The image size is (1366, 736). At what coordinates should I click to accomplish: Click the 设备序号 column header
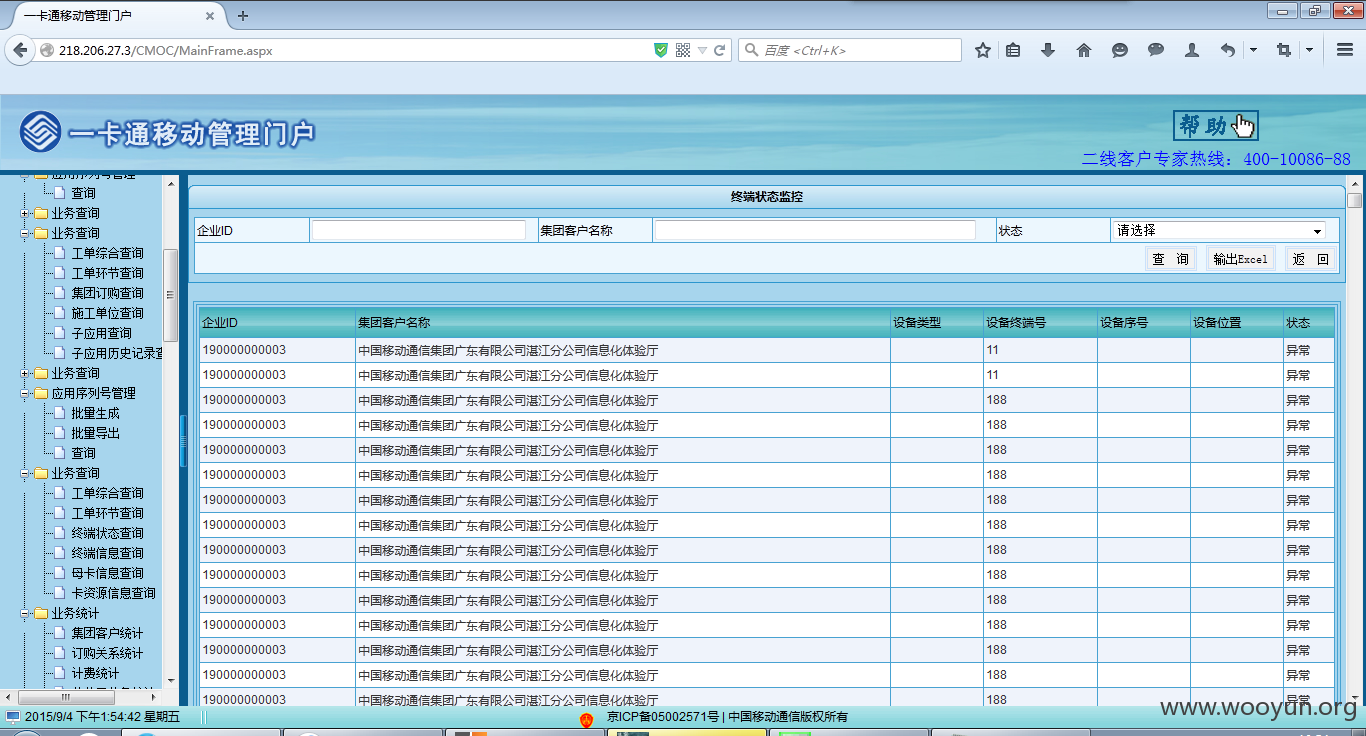pyautogui.click(x=1124, y=323)
